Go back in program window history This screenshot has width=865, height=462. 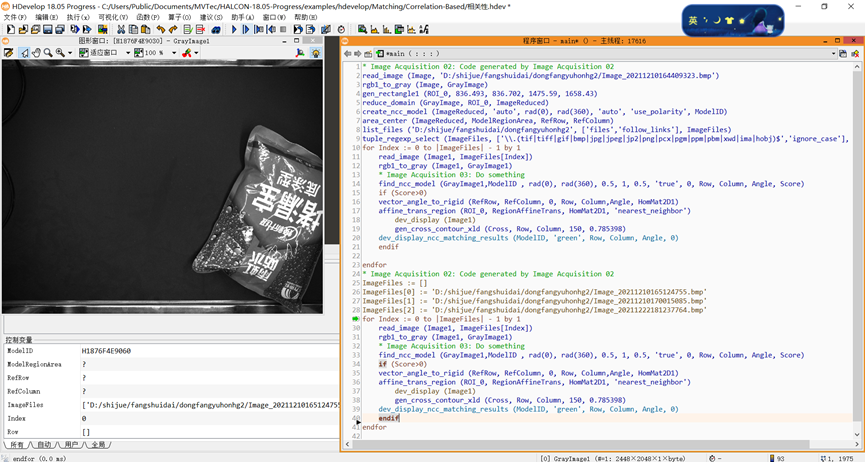pos(347,54)
